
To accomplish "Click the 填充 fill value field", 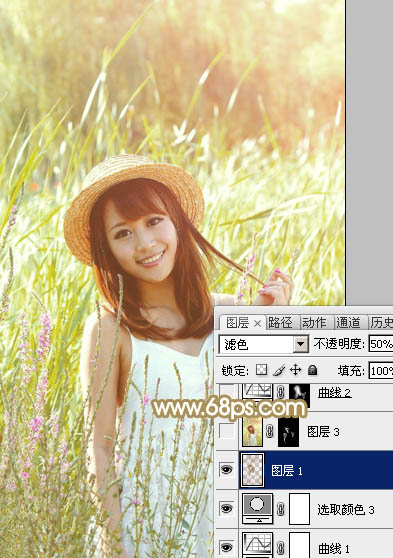I will (381, 371).
